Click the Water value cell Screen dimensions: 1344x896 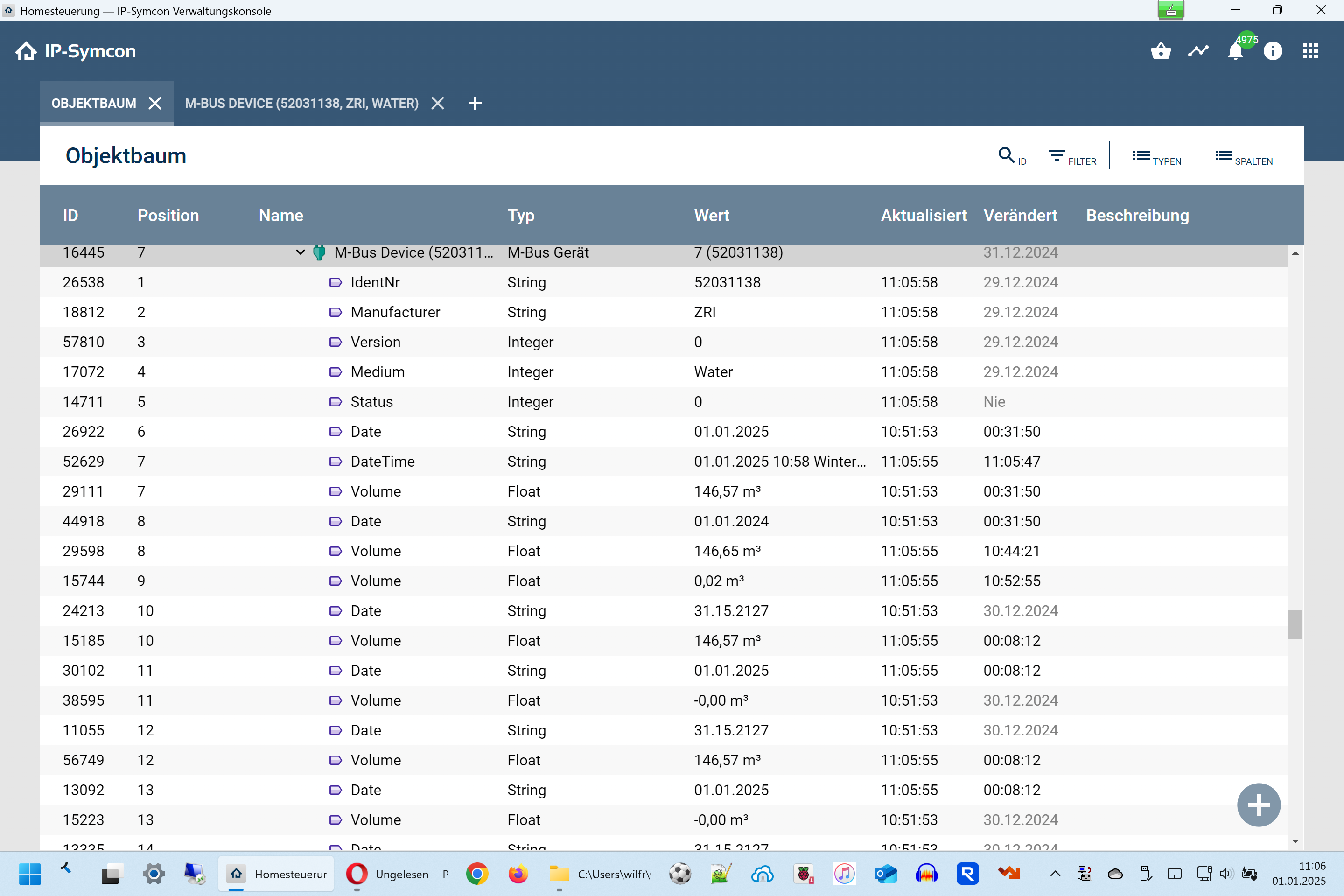(713, 372)
